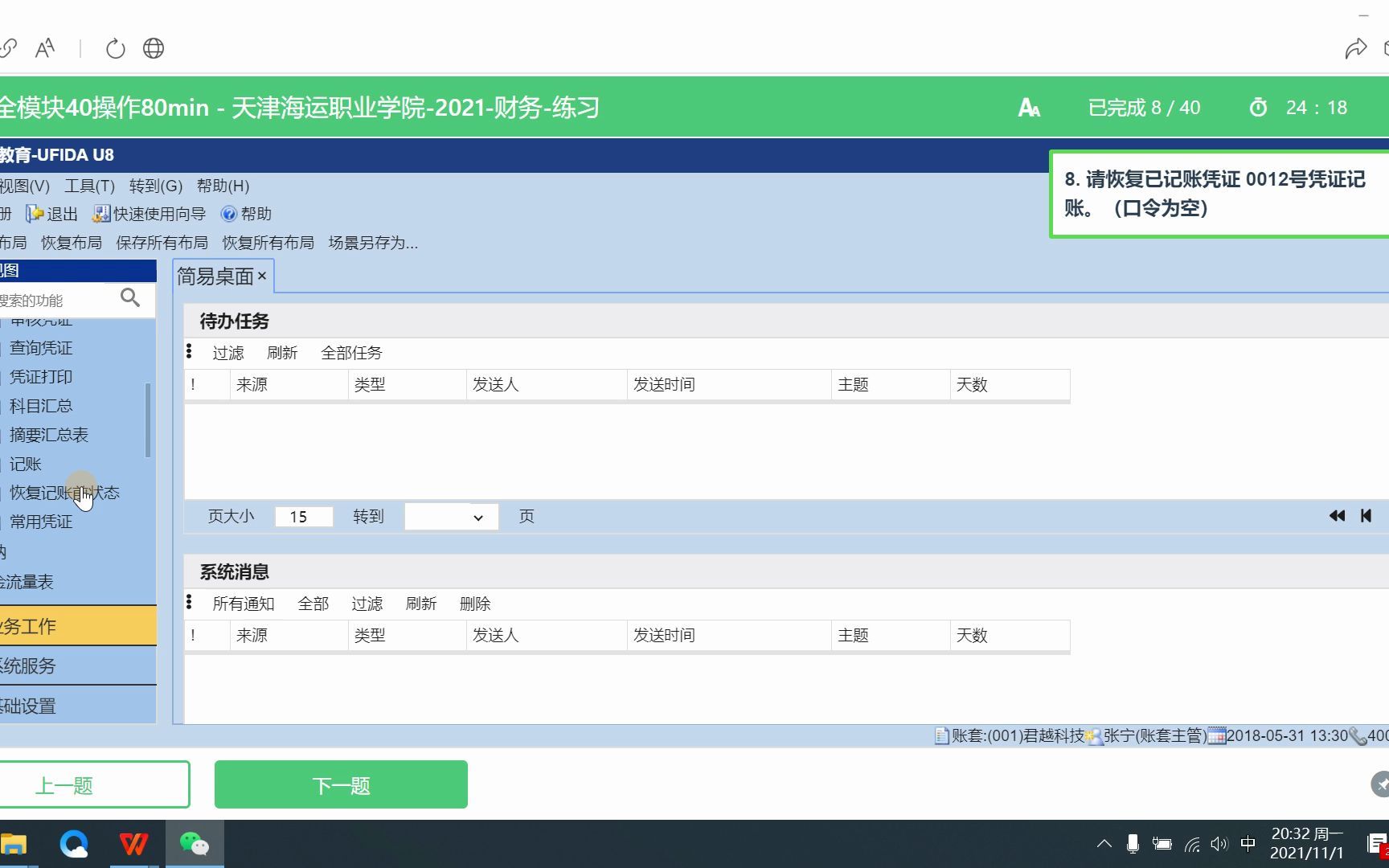Open 记账 in the function tree
This screenshot has width=1389, height=868.
point(26,464)
